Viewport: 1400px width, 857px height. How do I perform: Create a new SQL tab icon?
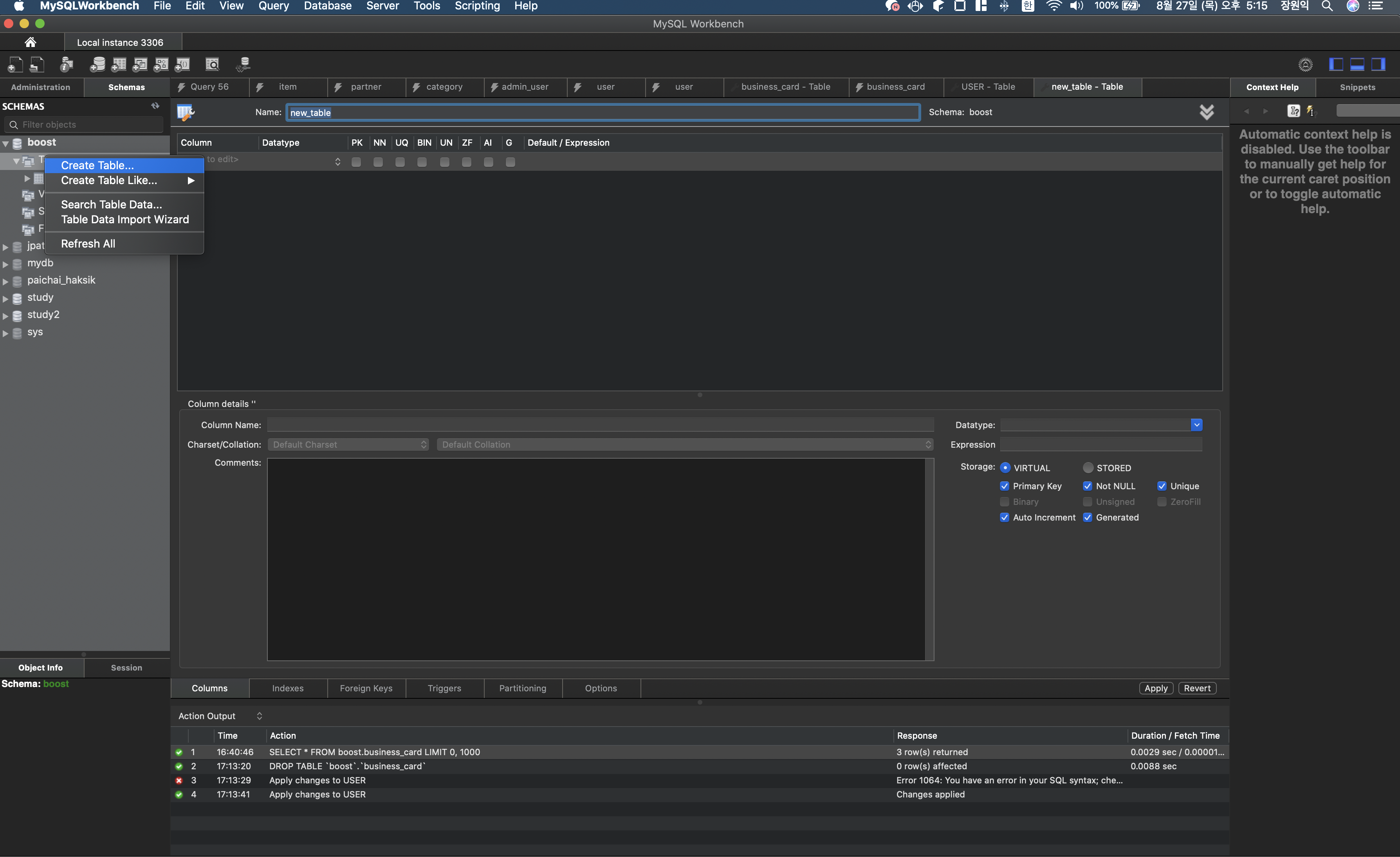tap(15, 65)
